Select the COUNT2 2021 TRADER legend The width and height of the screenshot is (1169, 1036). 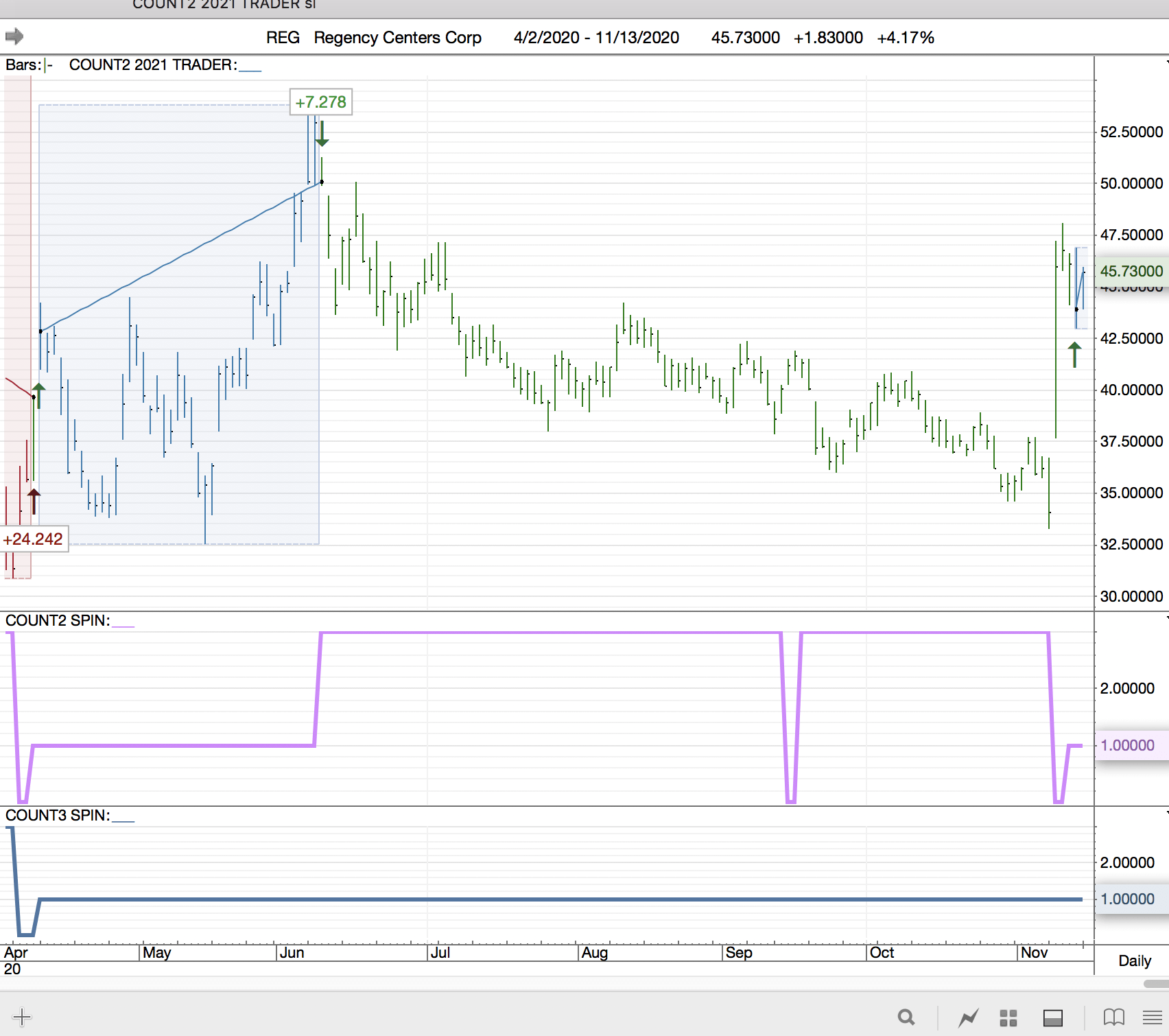[153, 65]
